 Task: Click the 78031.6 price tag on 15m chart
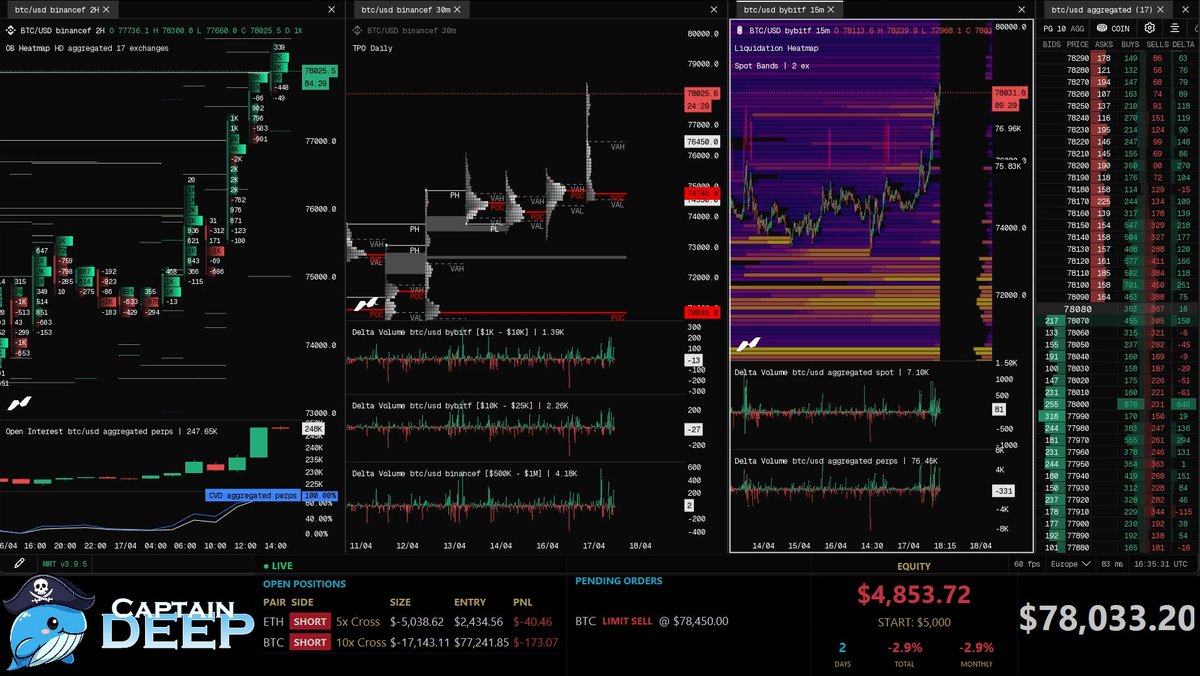pos(1010,93)
